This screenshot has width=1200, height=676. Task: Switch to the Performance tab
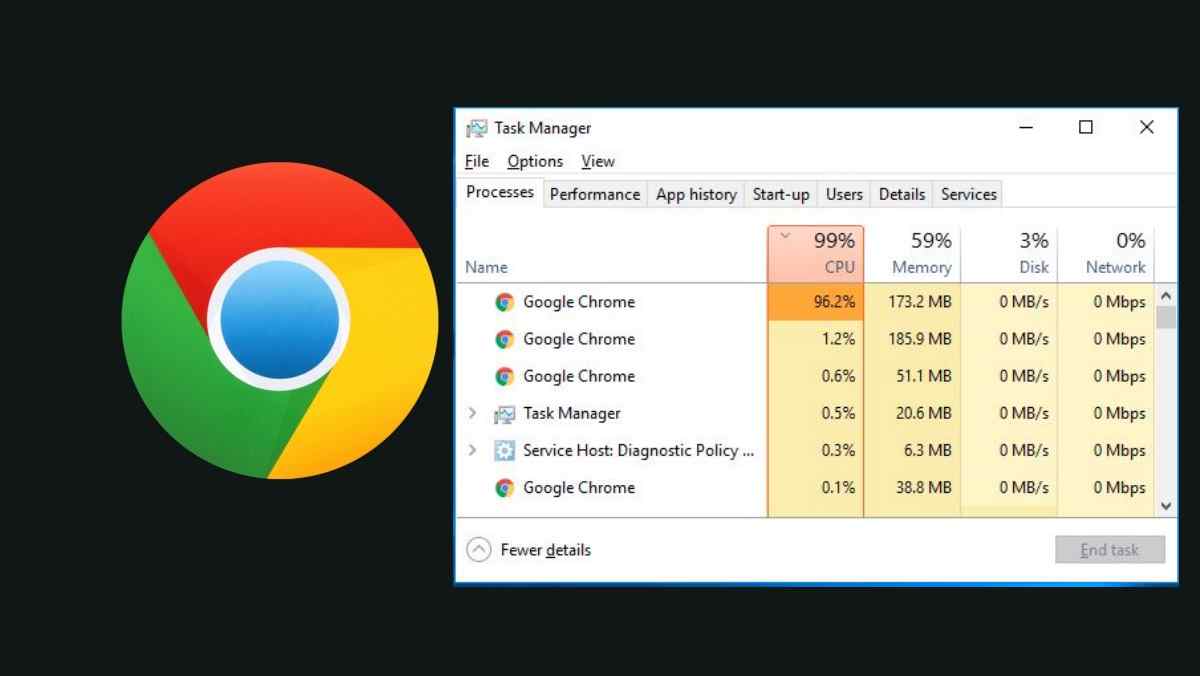tap(595, 194)
